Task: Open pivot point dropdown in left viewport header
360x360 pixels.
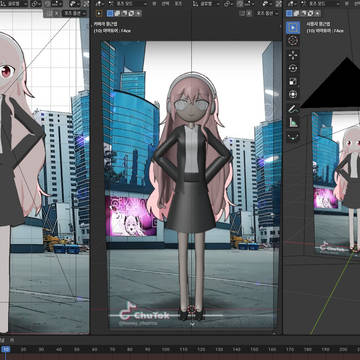Action: click(x=36, y=4)
